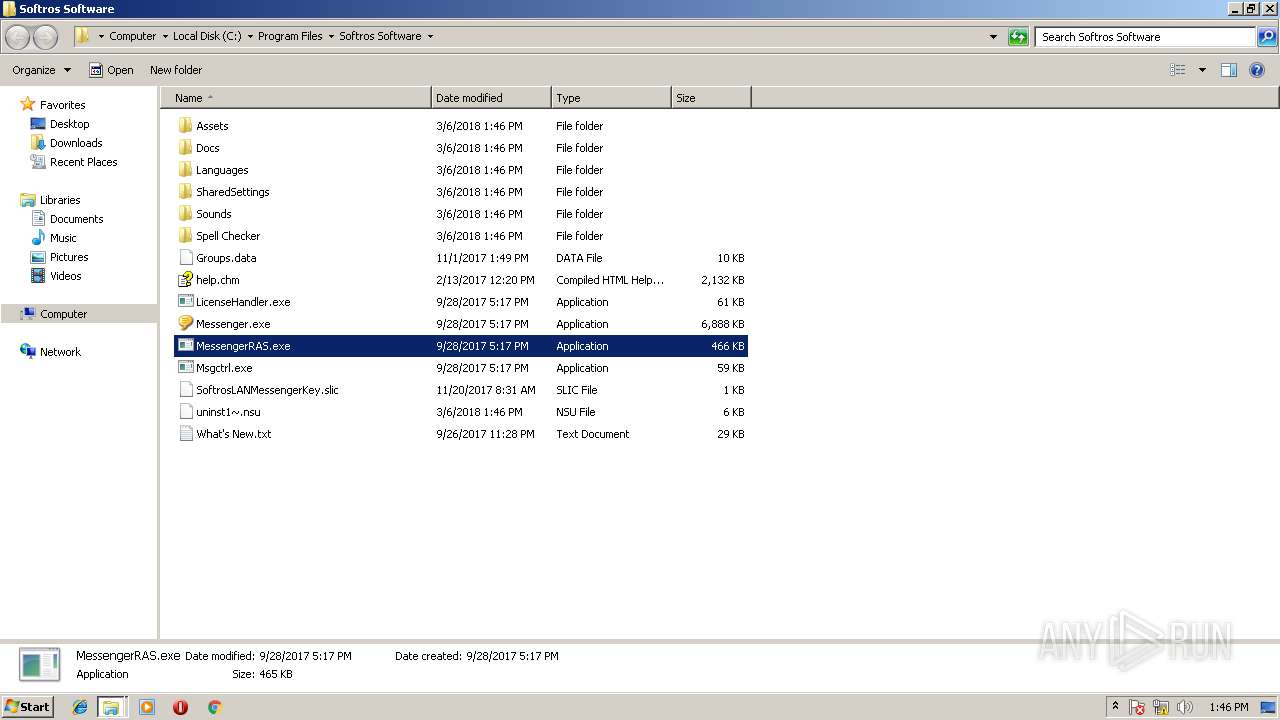Click the MessengerRAS.exe thumbnail in details pane
Image resolution: width=1280 pixels, height=720 pixels.
point(40,665)
